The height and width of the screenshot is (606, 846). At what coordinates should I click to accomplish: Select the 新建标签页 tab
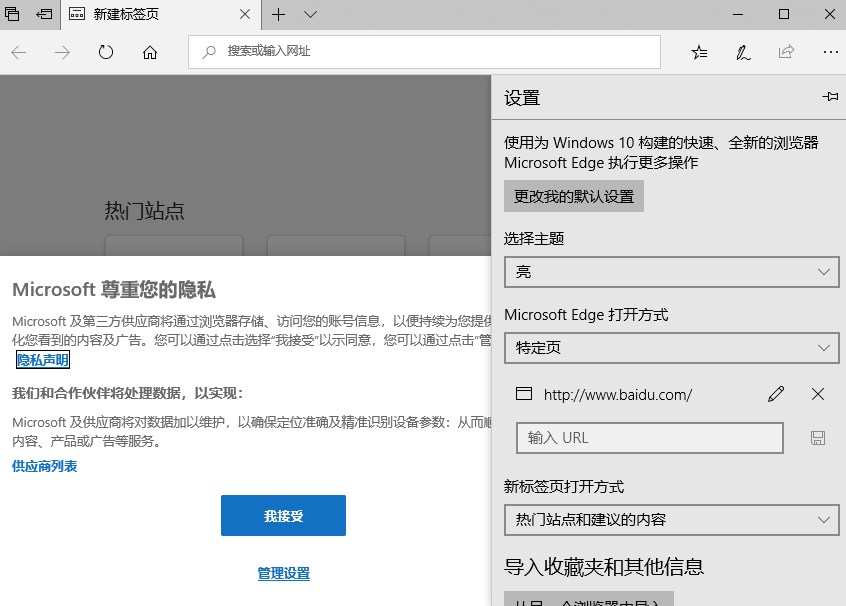coord(150,15)
